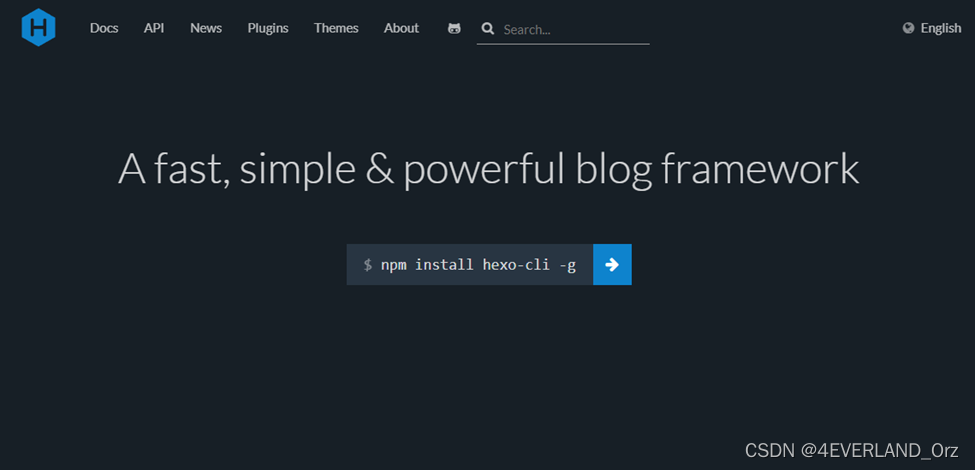Open the Docs menu item
Image resolution: width=975 pixels, height=470 pixels.
coord(104,28)
